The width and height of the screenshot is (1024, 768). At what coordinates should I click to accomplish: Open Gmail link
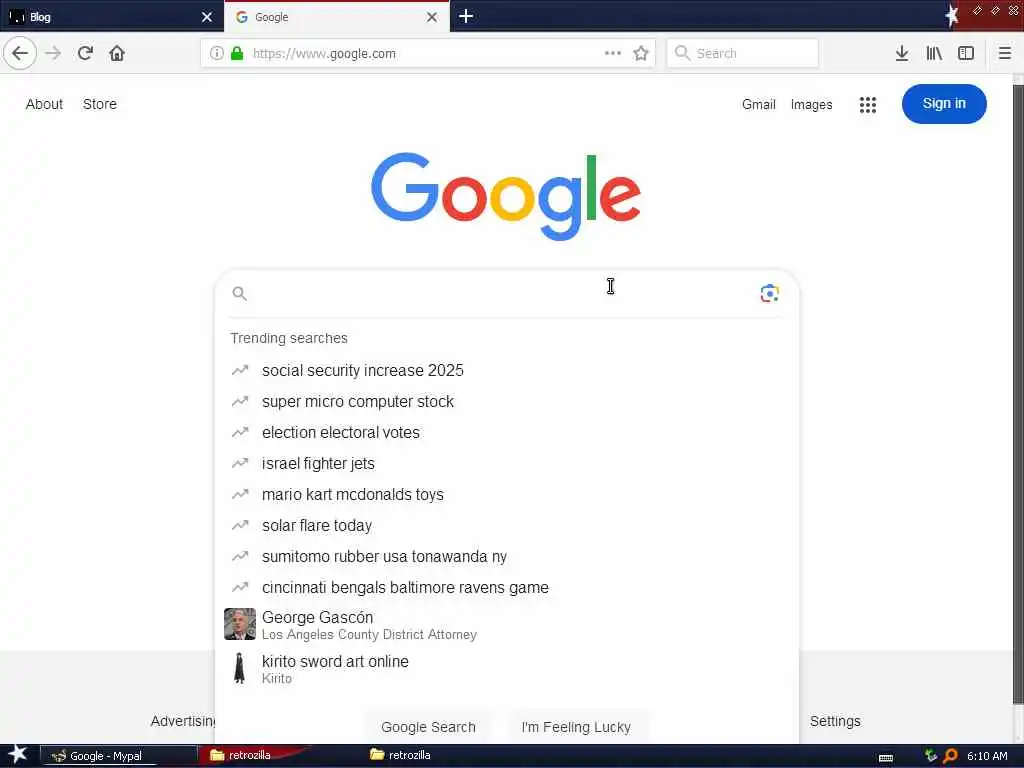pyautogui.click(x=758, y=104)
